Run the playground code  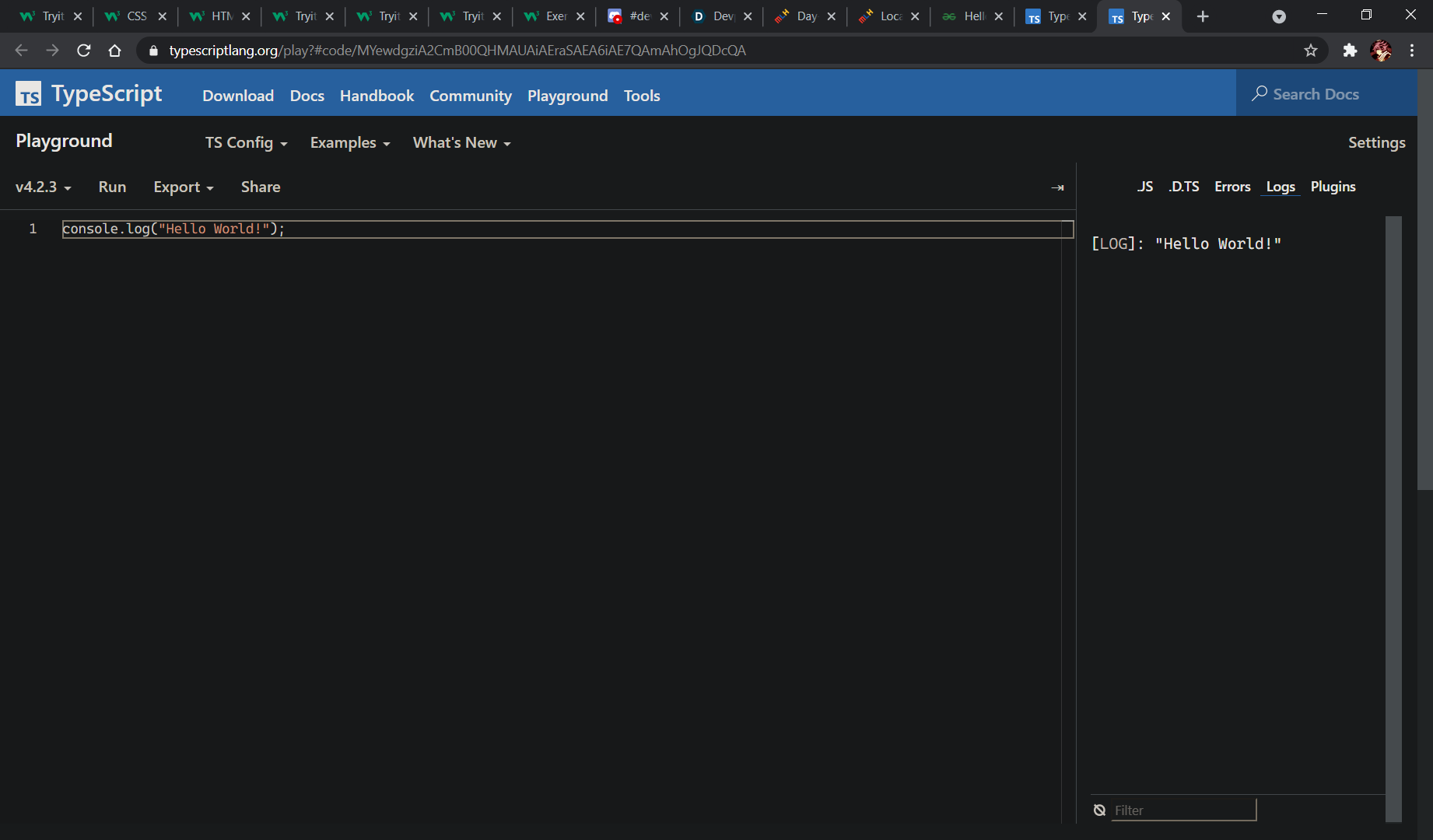[112, 187]
